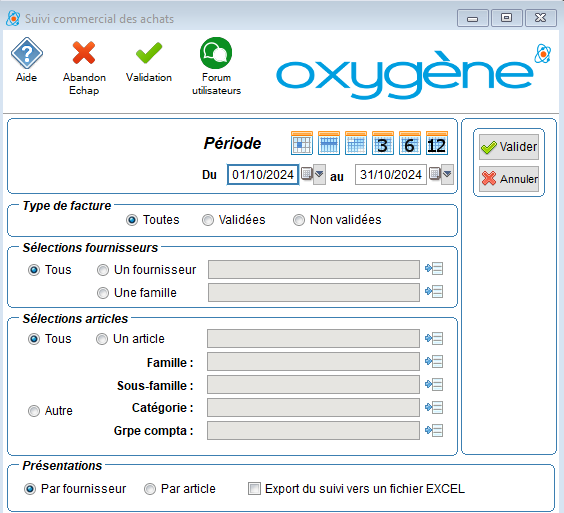The height and width of the screenshot is (513, 564).
Task: Enable Export du suivi vers un fichier EXCEL
Action: (x=254, y=489)
